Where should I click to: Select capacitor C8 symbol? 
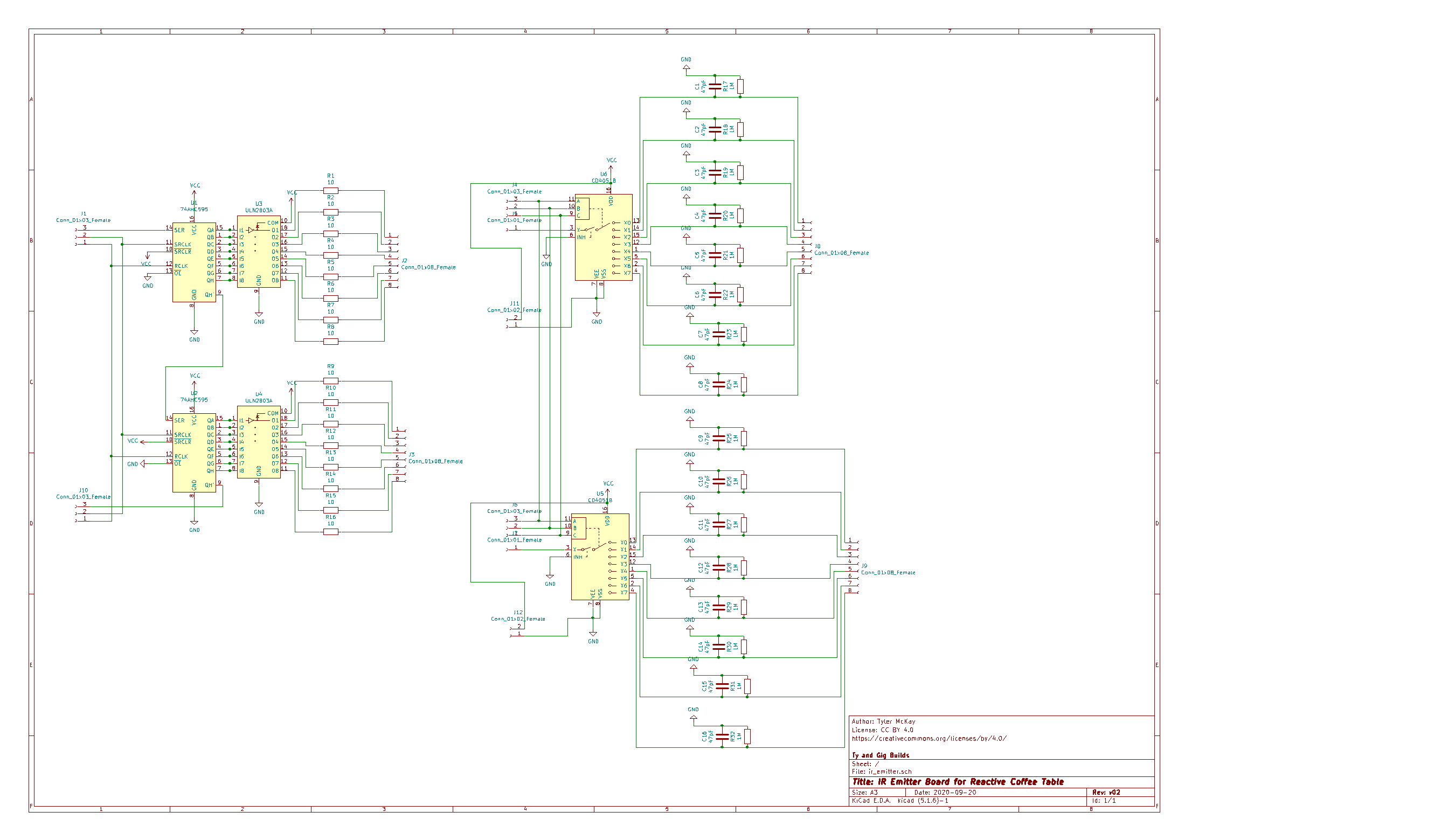pyautogui.click(x=718, y=384)
